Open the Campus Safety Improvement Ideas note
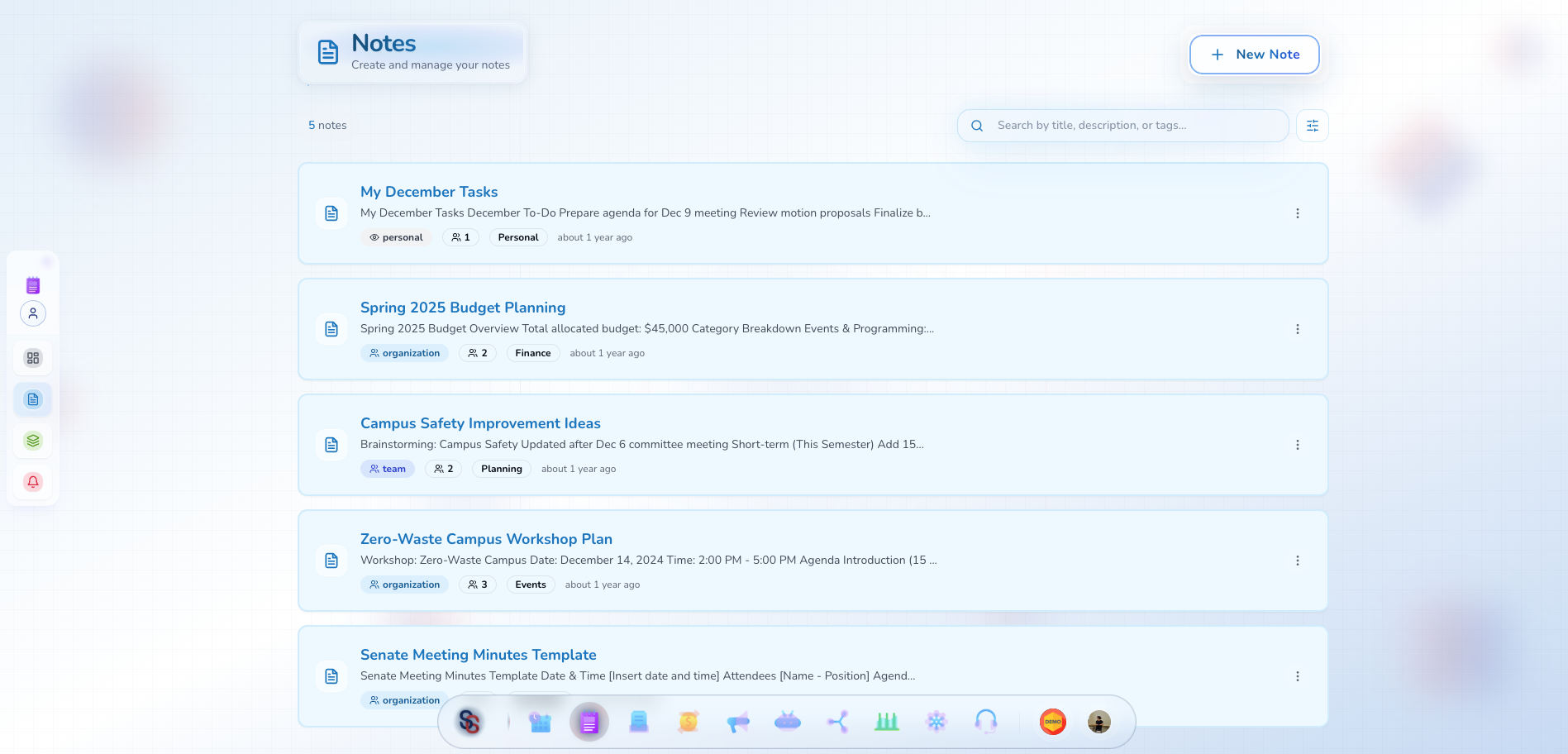 coord(480,423)
